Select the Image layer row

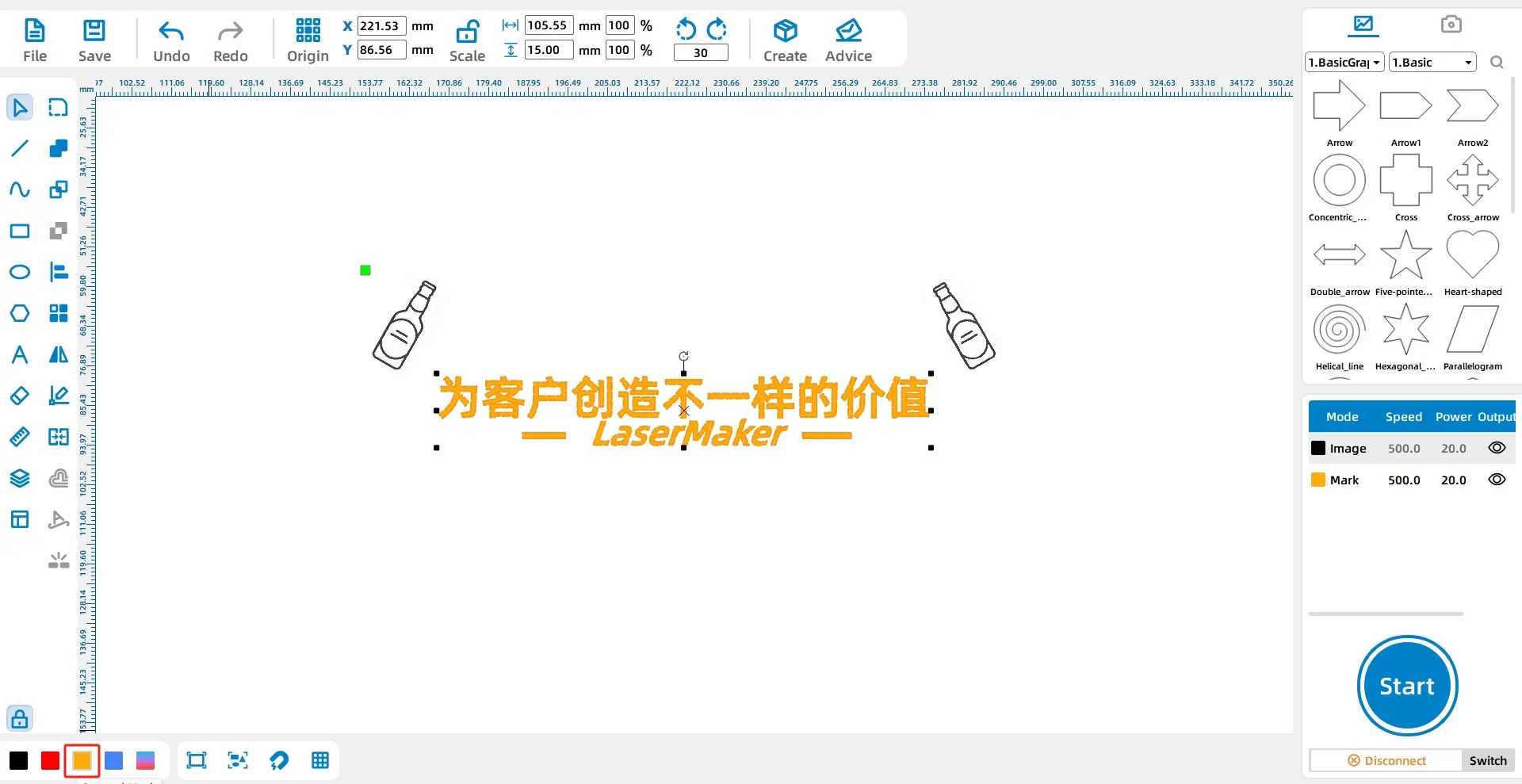tap(1411, 448)
